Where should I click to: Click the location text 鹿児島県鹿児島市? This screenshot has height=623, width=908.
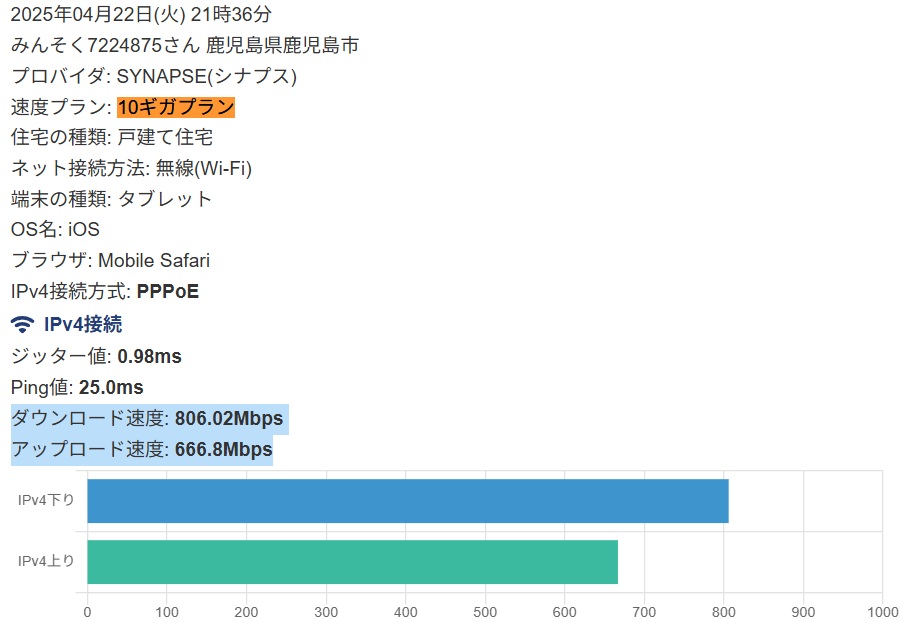(x=283, y=45)
